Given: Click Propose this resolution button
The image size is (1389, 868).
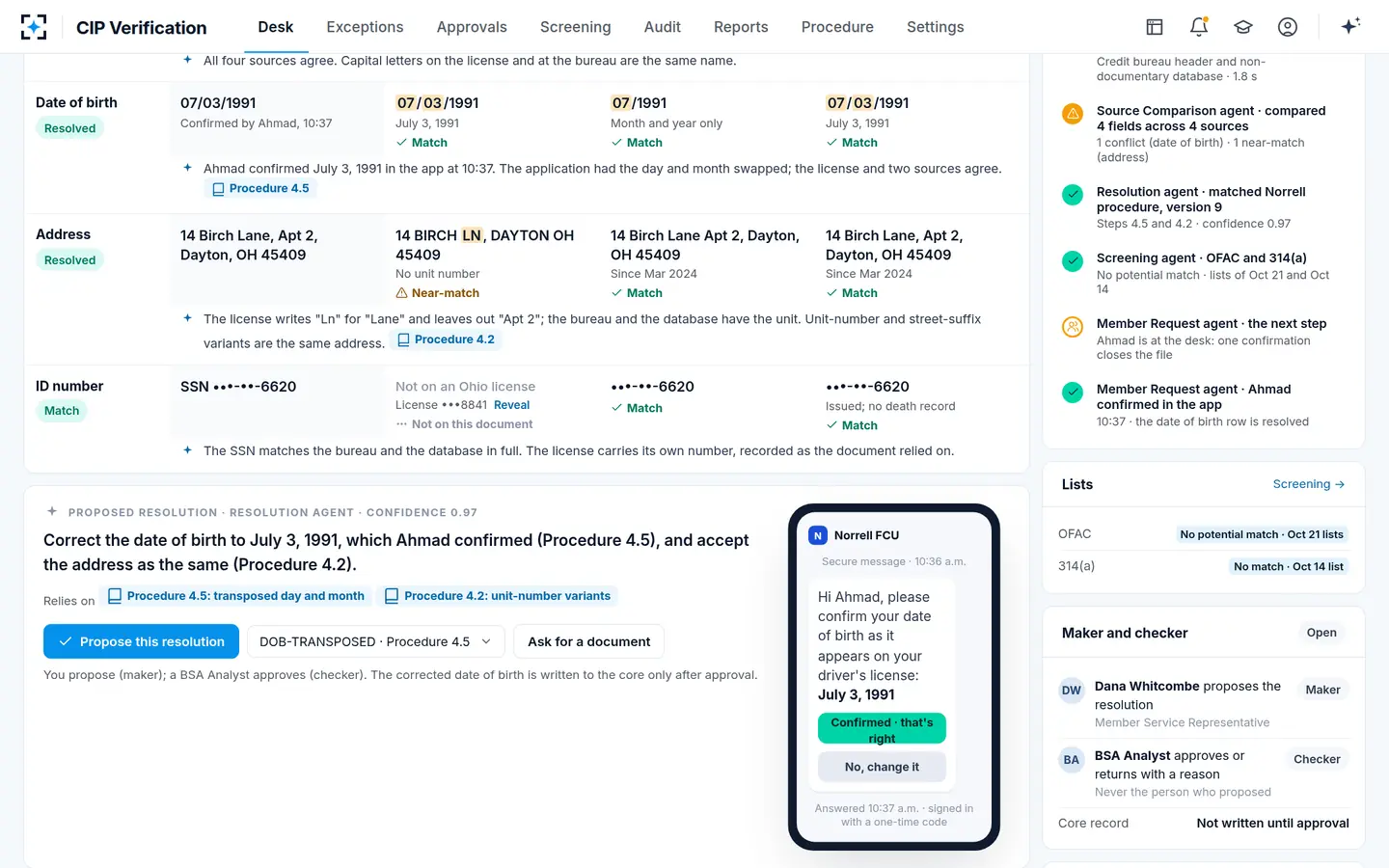Looking at the screenshot, I should pyautogui.click(x=142, y=641).
